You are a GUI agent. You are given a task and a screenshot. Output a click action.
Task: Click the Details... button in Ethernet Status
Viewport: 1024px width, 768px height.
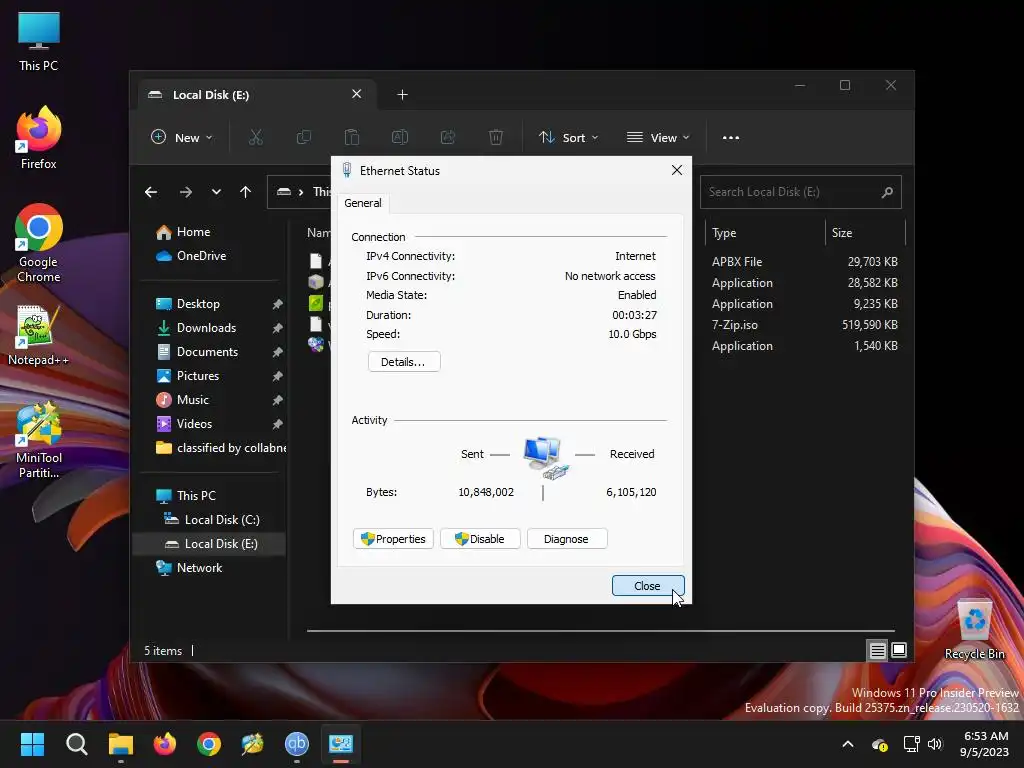pyautogui.click(x=404, y=362)
